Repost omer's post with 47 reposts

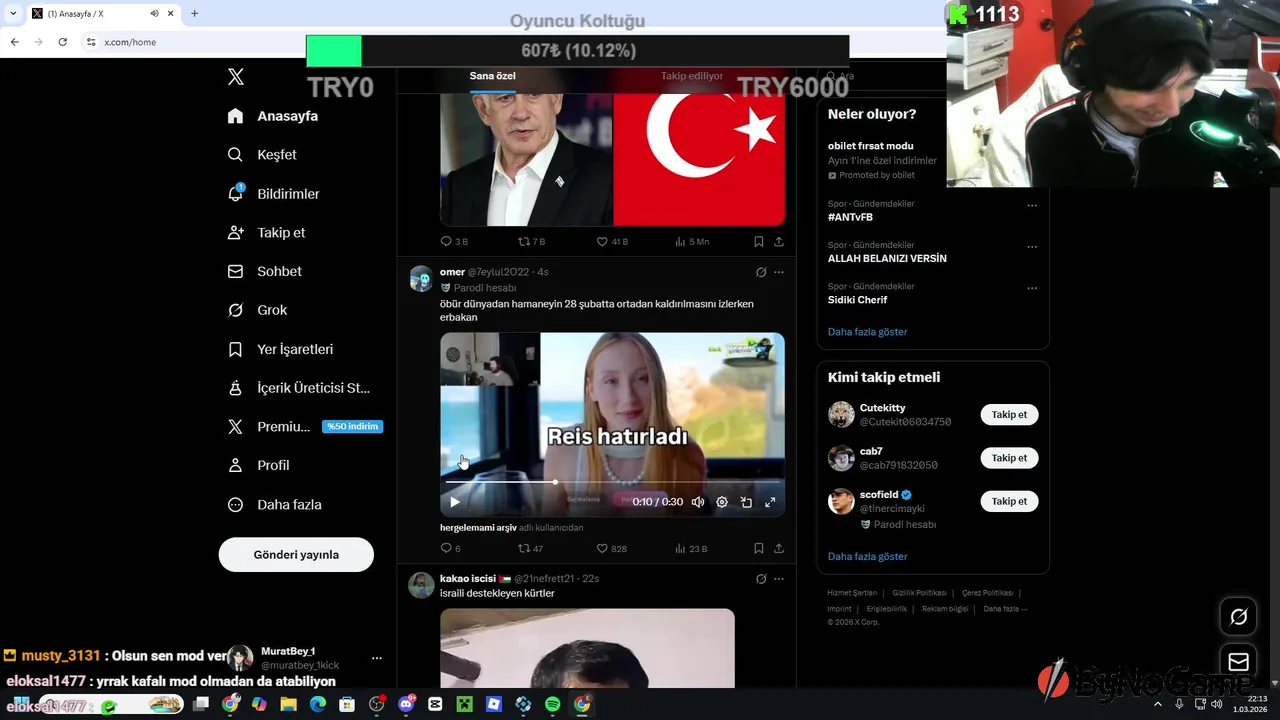coord(530,548)
